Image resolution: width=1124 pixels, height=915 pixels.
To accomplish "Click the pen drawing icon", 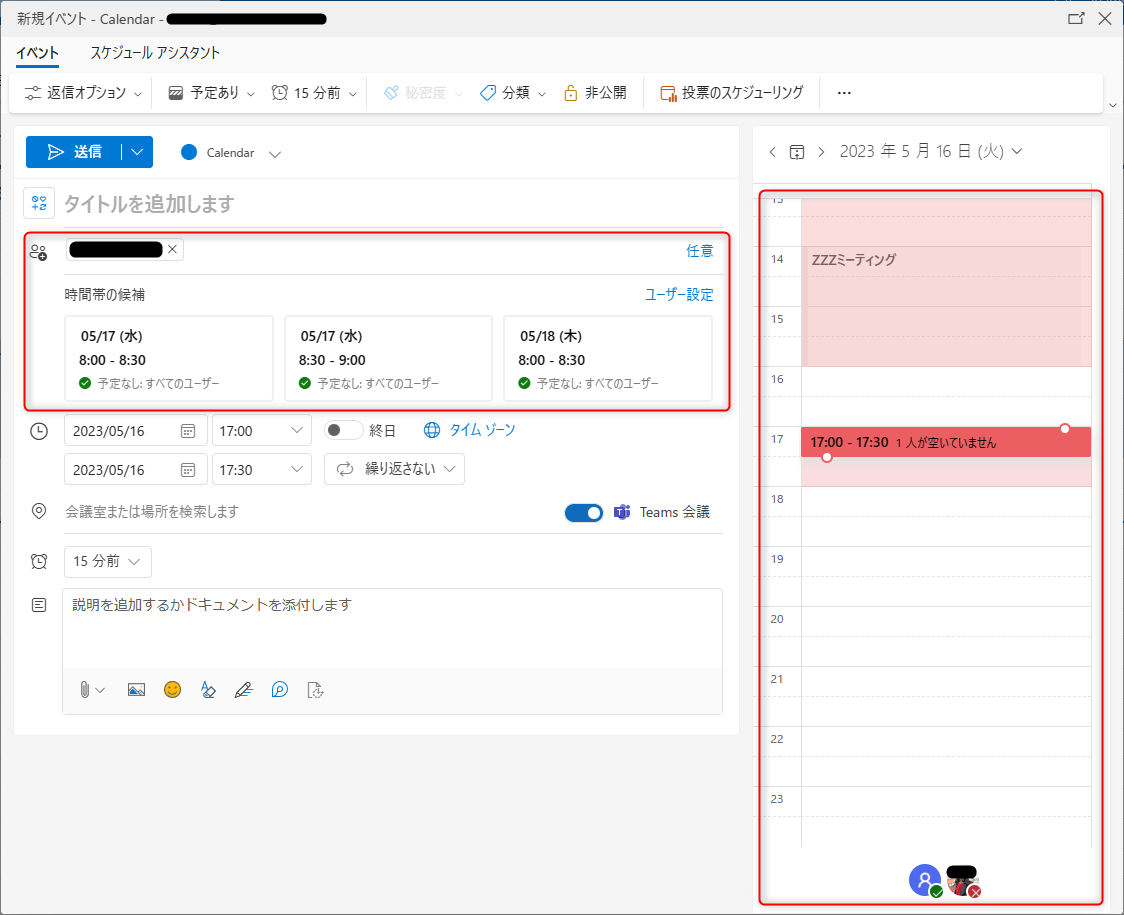I will (x=244, y=690).
